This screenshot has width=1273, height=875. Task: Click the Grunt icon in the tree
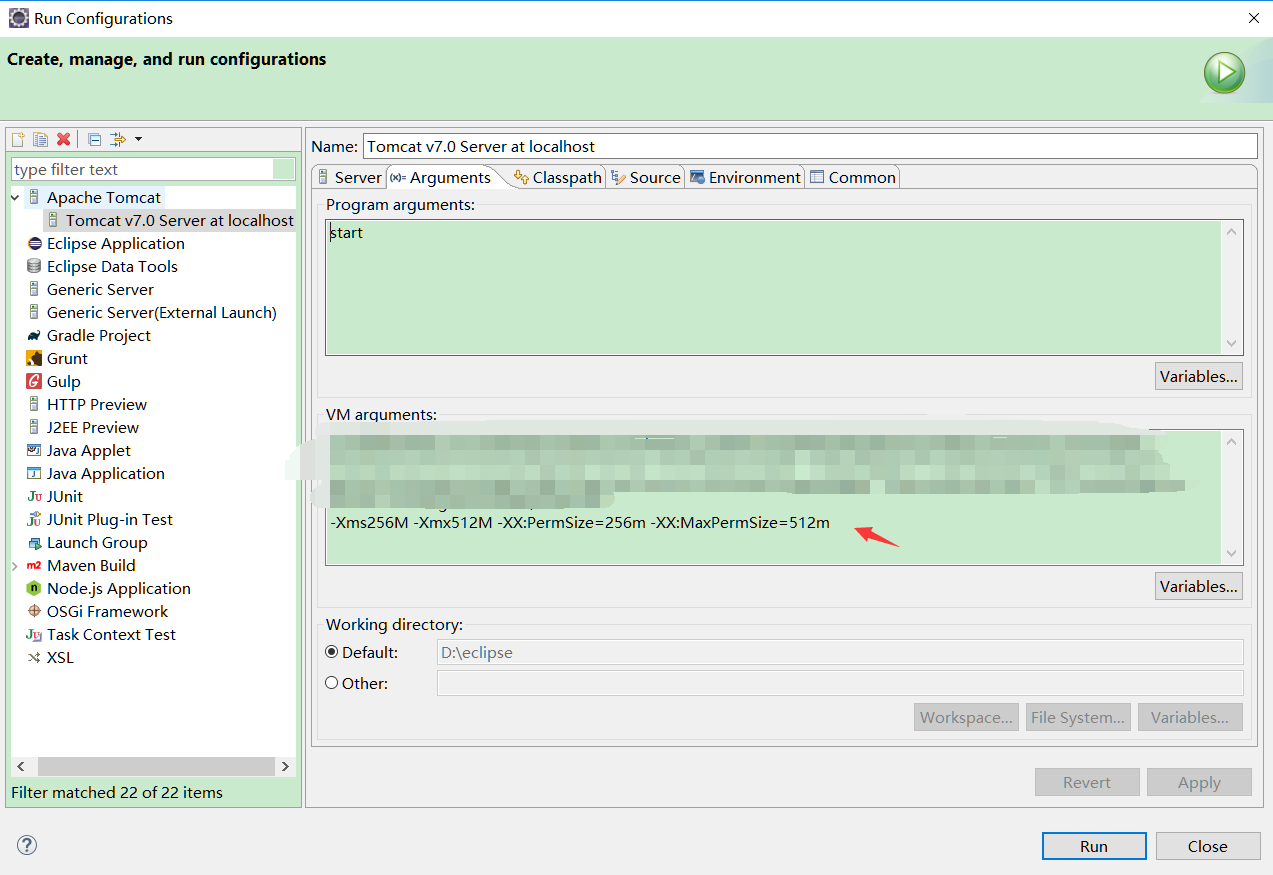point(34,359)
